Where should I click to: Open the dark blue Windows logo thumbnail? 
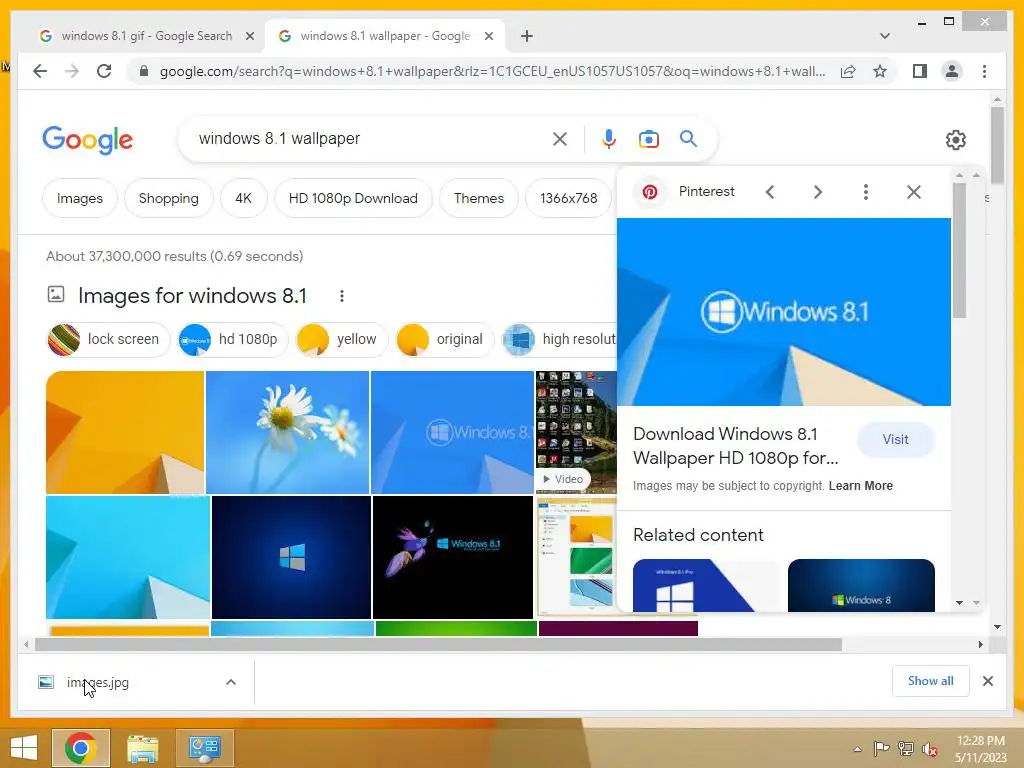291,557
